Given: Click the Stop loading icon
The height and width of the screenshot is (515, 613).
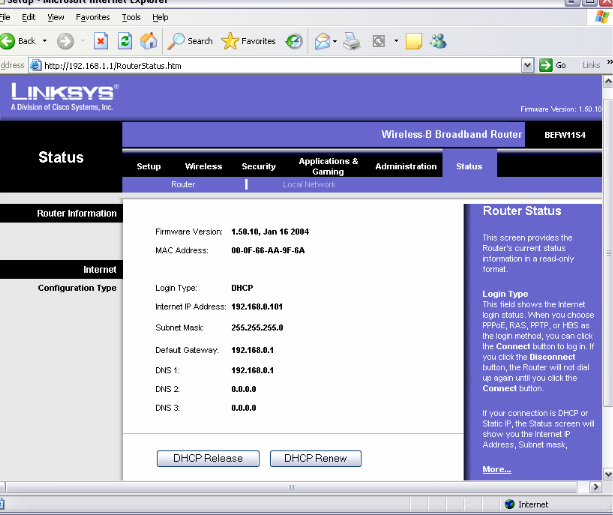Looking at the screenshot, I should click(101, 41).
